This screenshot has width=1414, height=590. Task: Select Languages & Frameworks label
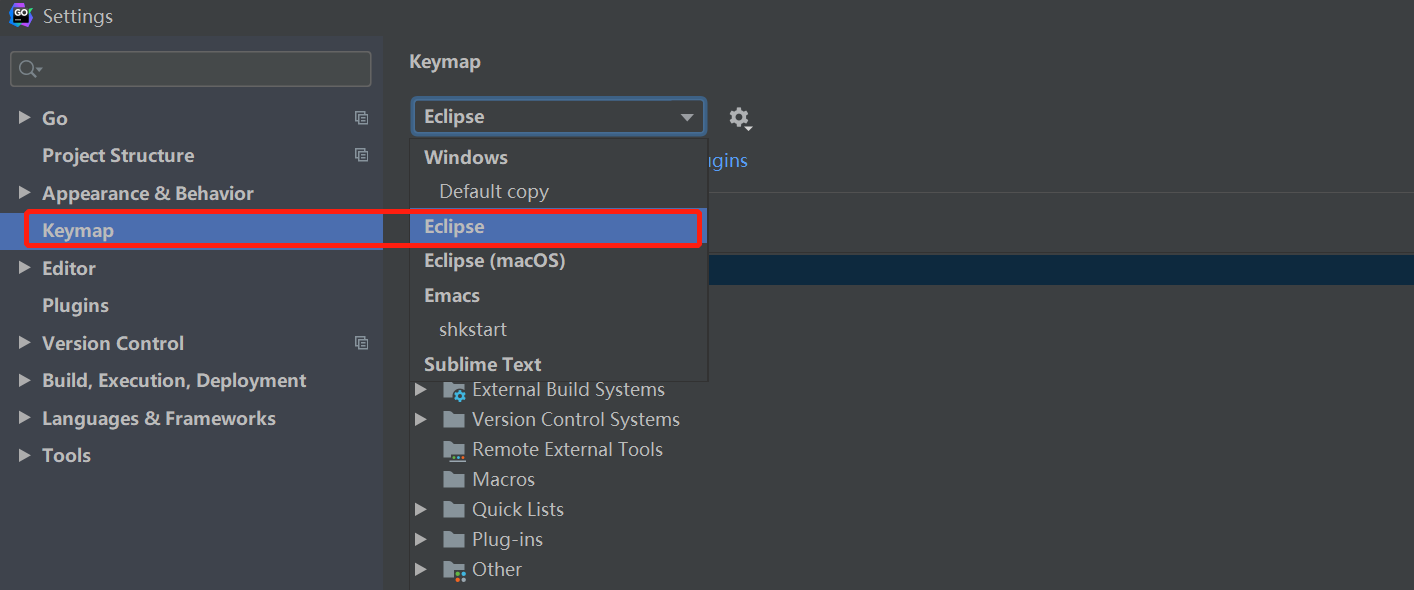(159, 418)
